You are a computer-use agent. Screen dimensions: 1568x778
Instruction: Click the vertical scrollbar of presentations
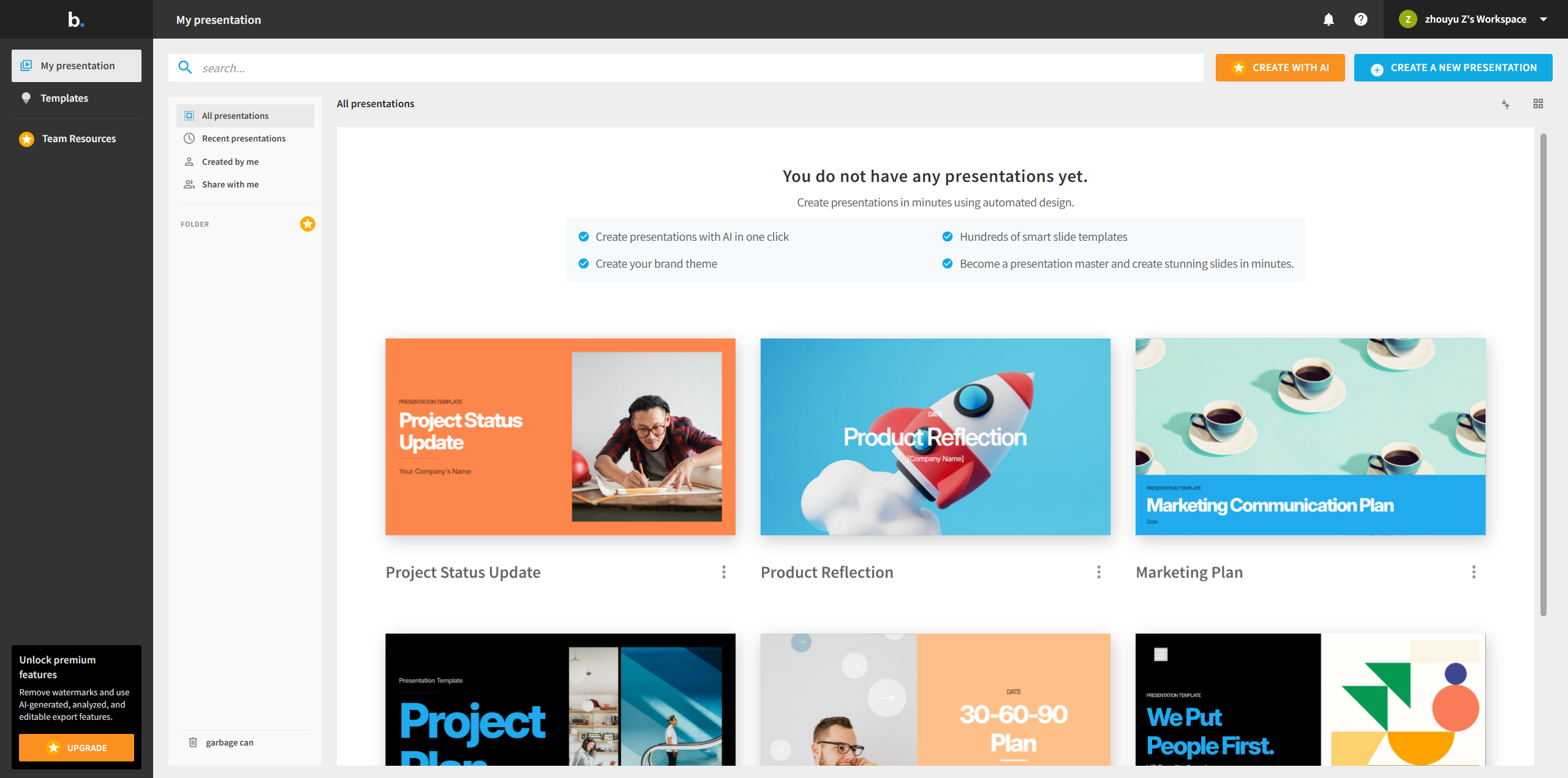tap(1543, 375)
